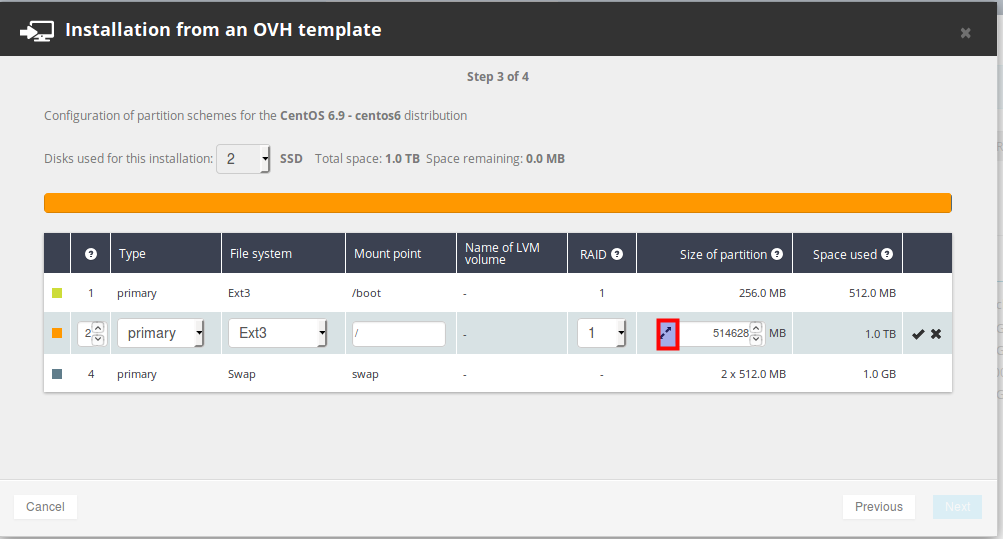Click the partition order number stepper
The image size is (1003, 539).
point(92,334)
